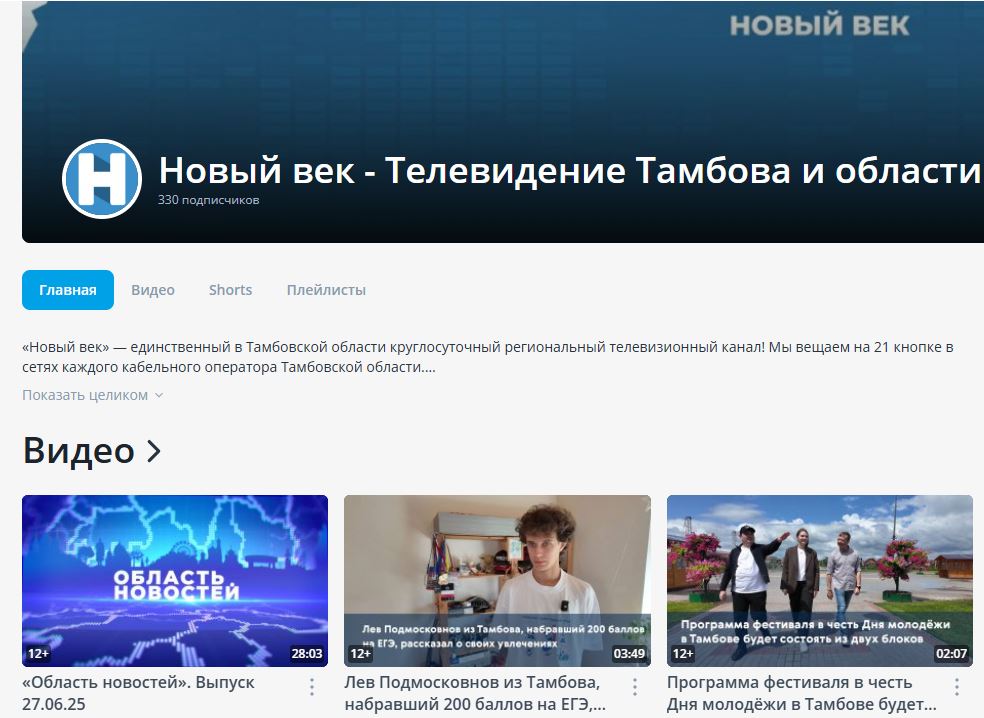Click the НОВЫЙ ВЕК banner text

820,26
